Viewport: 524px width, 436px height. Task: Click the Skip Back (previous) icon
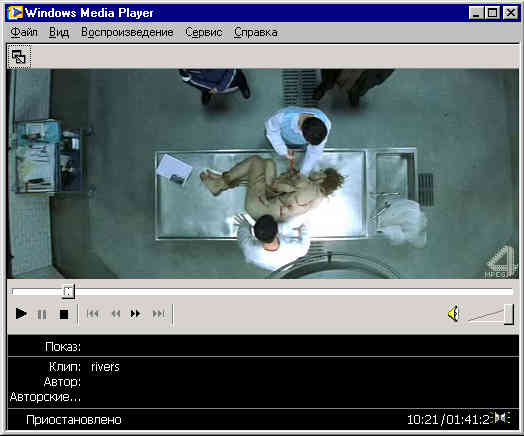(92, 314)
